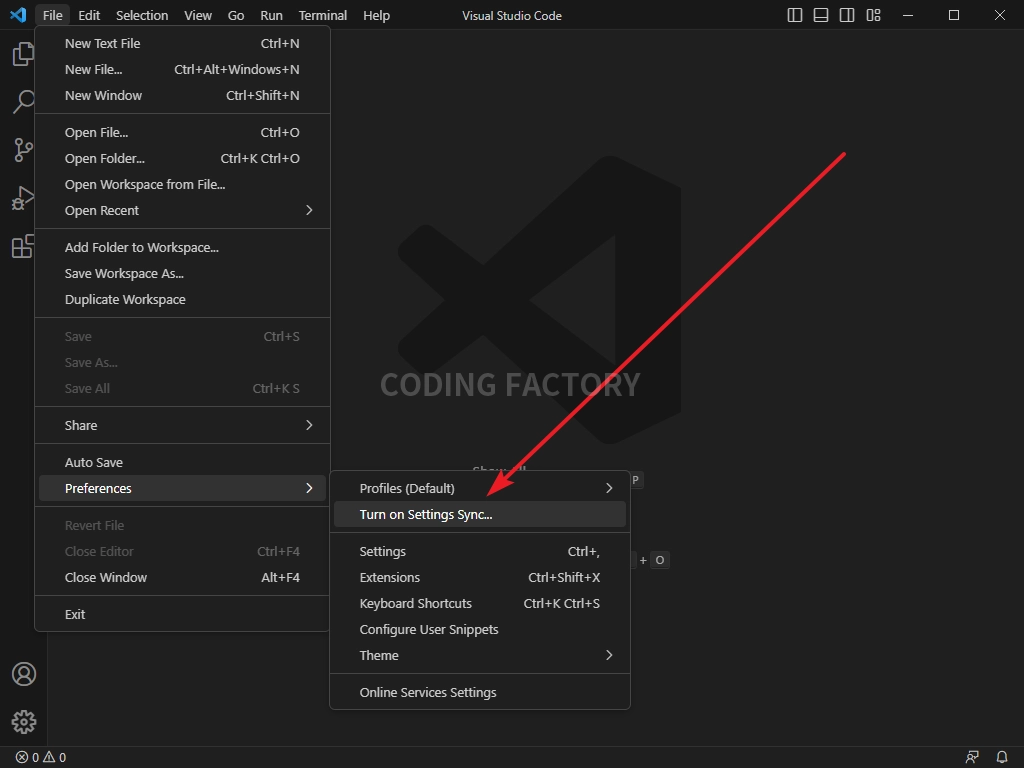Open the Help menu

(x=376, y=15)
